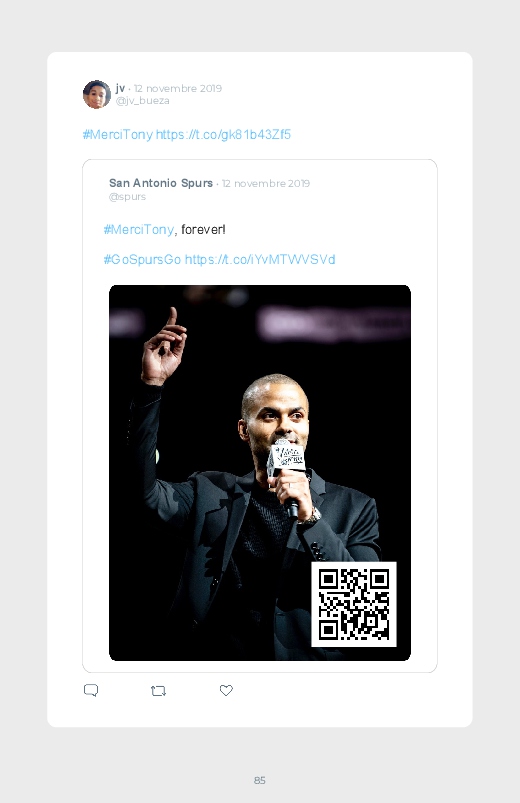
Task: Click the quoted tweet's date 12 novembre 2019
Action: click(x=266, y=183)
